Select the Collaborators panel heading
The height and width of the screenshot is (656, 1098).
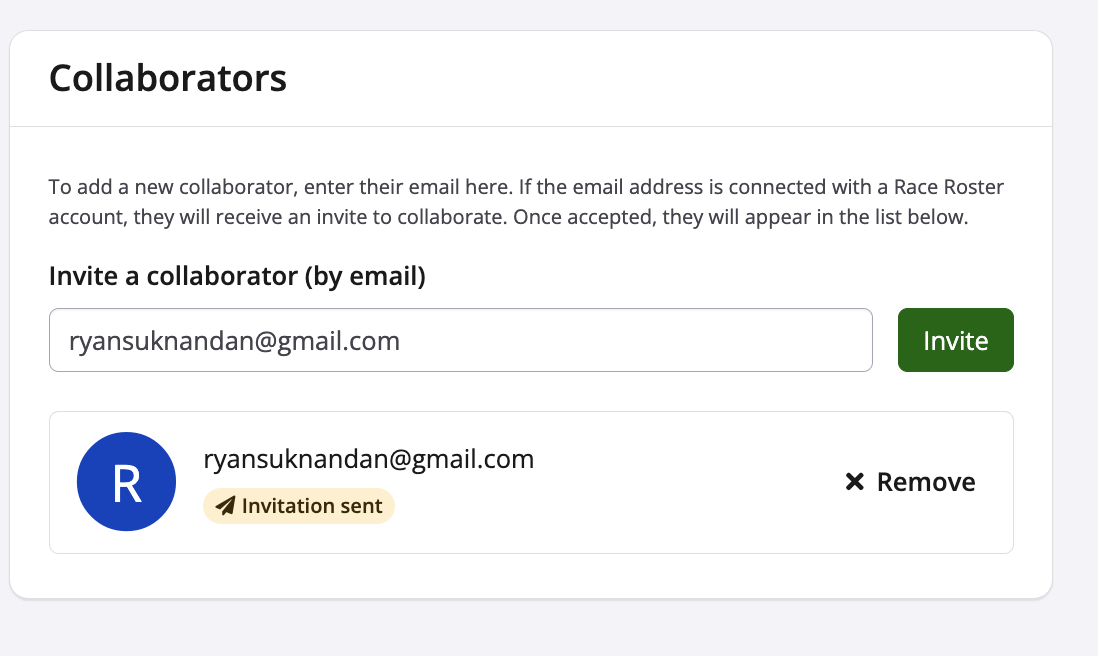168,78
